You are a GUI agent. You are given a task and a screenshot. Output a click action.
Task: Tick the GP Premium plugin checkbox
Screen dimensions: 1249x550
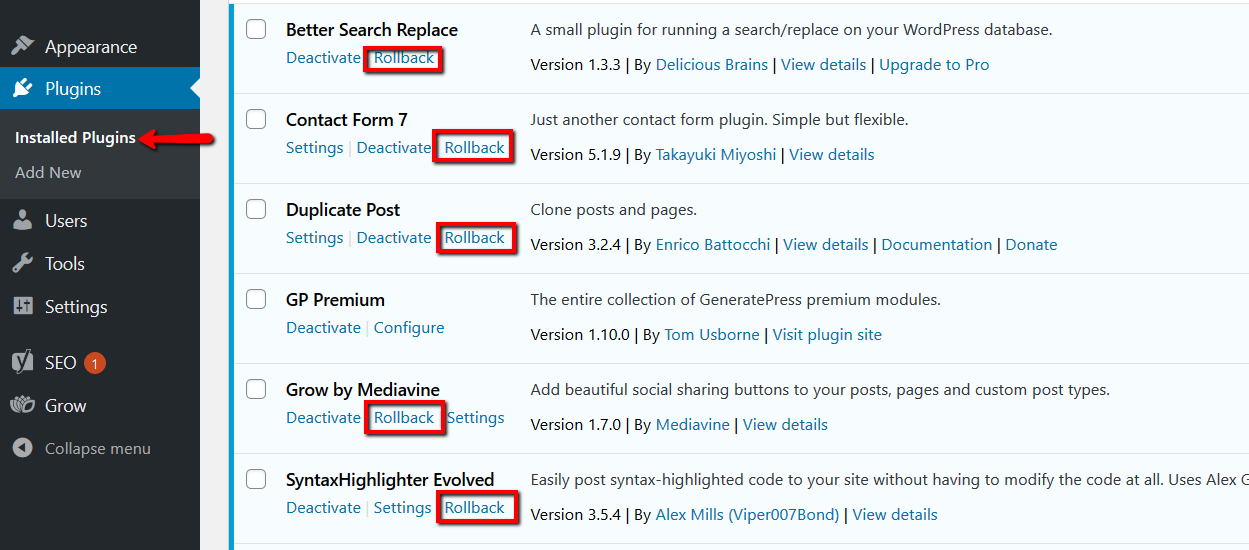click(257, 299)
